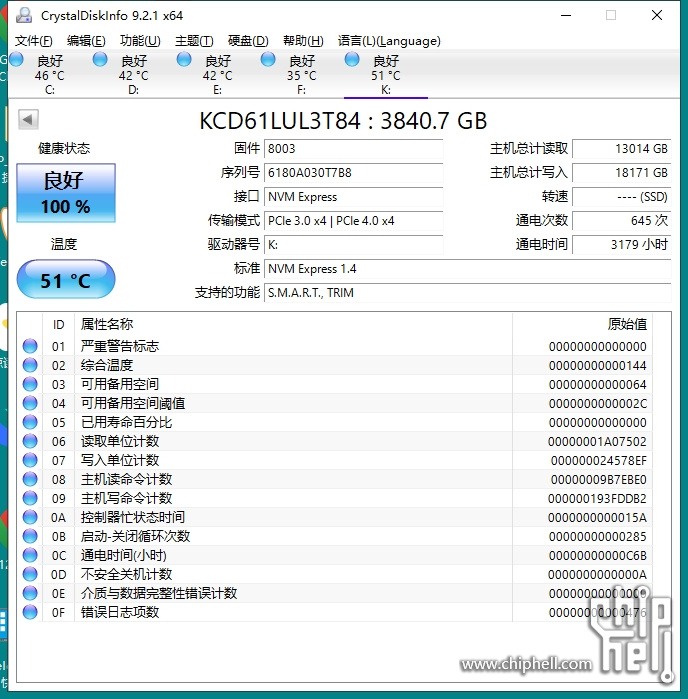Screen dimensions: 688x699
Task: Click the 通电次数 value 645 次
Action: coord(622,221)
